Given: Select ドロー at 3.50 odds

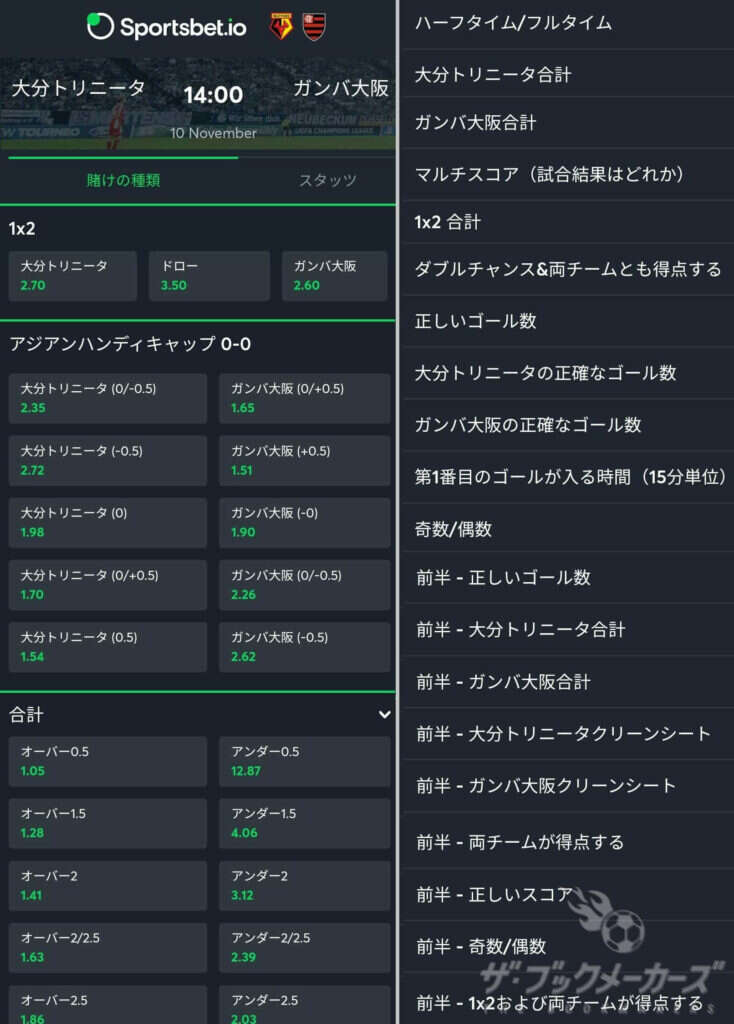Looking at the screenshot, I should point(208,276).
